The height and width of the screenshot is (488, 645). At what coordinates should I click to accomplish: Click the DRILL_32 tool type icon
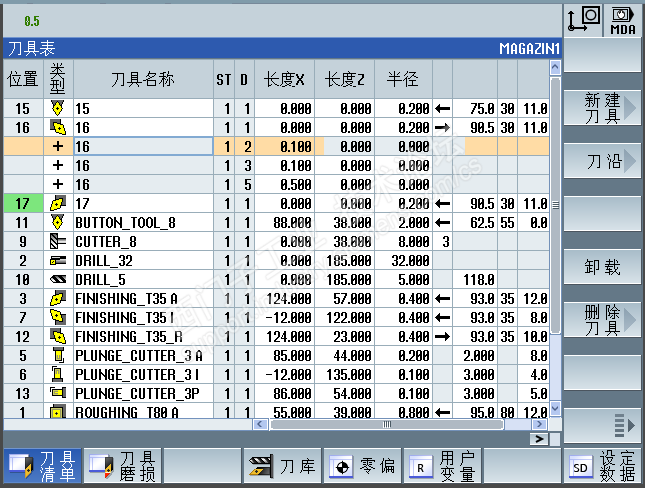tap(58, 260)
